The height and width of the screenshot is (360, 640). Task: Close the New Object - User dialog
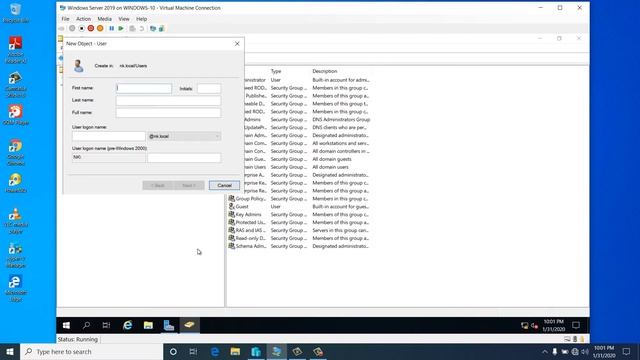(x=237, y=43)
